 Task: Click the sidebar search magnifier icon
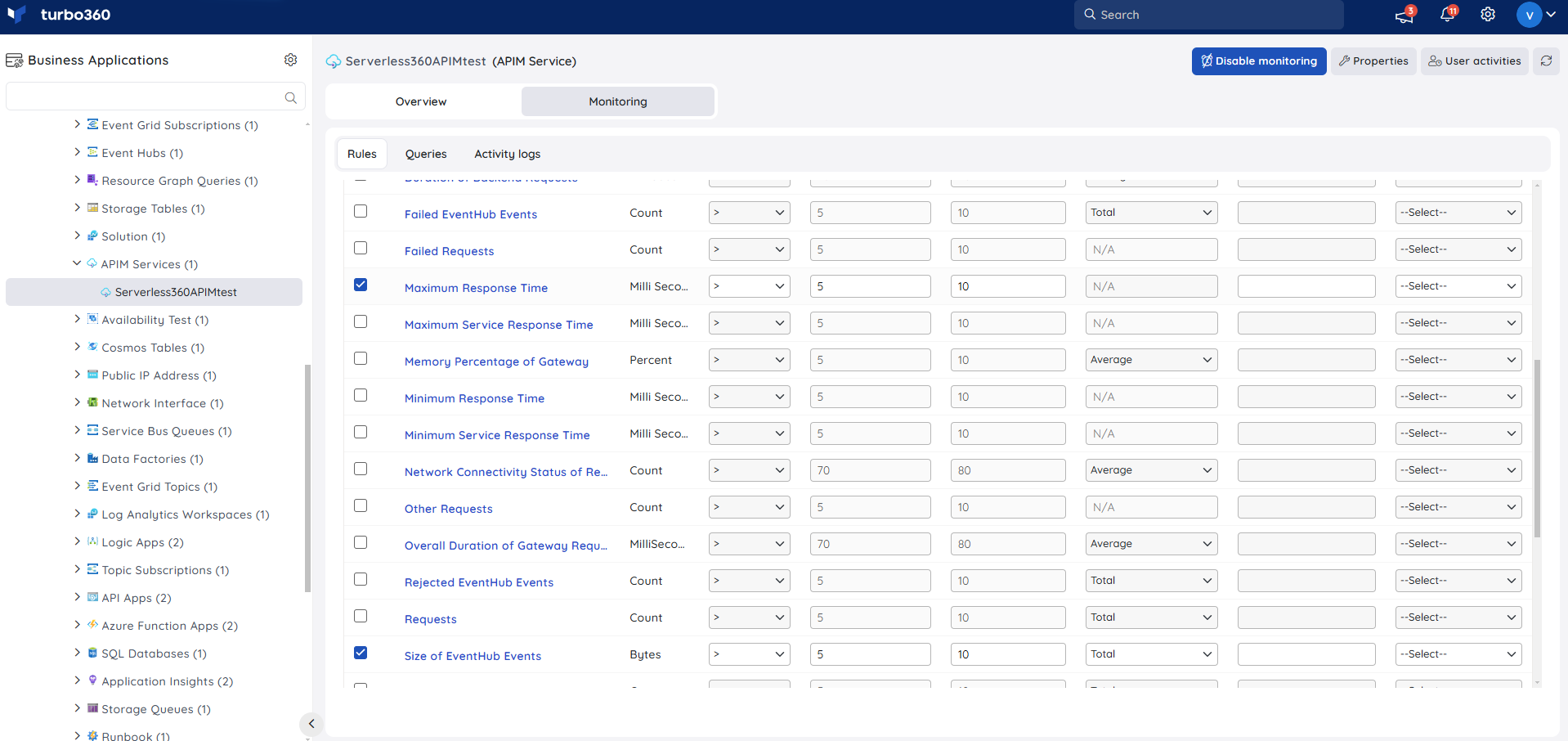point(290,97)
